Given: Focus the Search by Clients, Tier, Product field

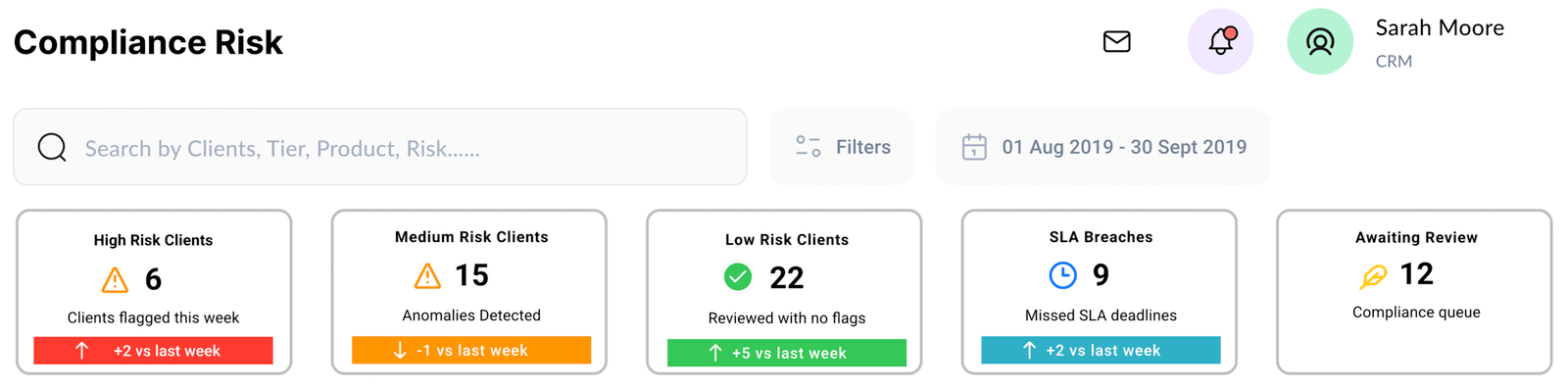Looking at the screenshot, I should [x=380, y=147].
